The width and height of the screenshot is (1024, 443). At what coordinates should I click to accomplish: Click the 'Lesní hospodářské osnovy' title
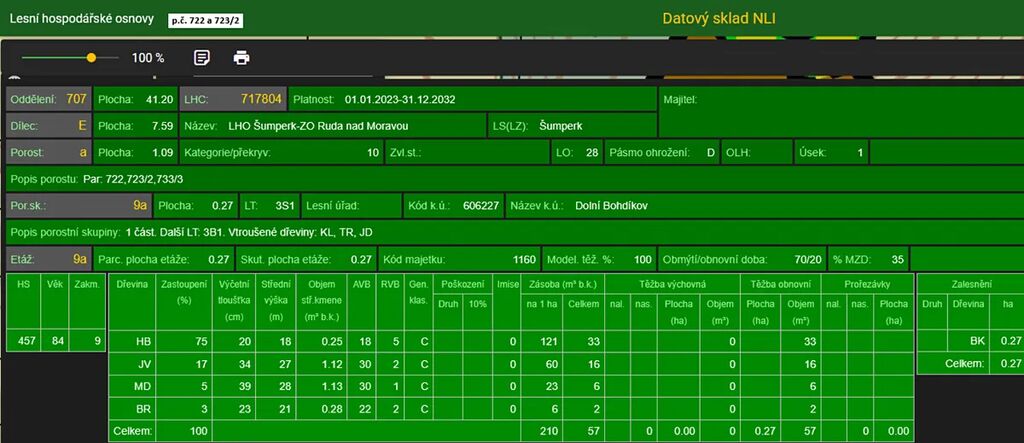tap(81, 19)
